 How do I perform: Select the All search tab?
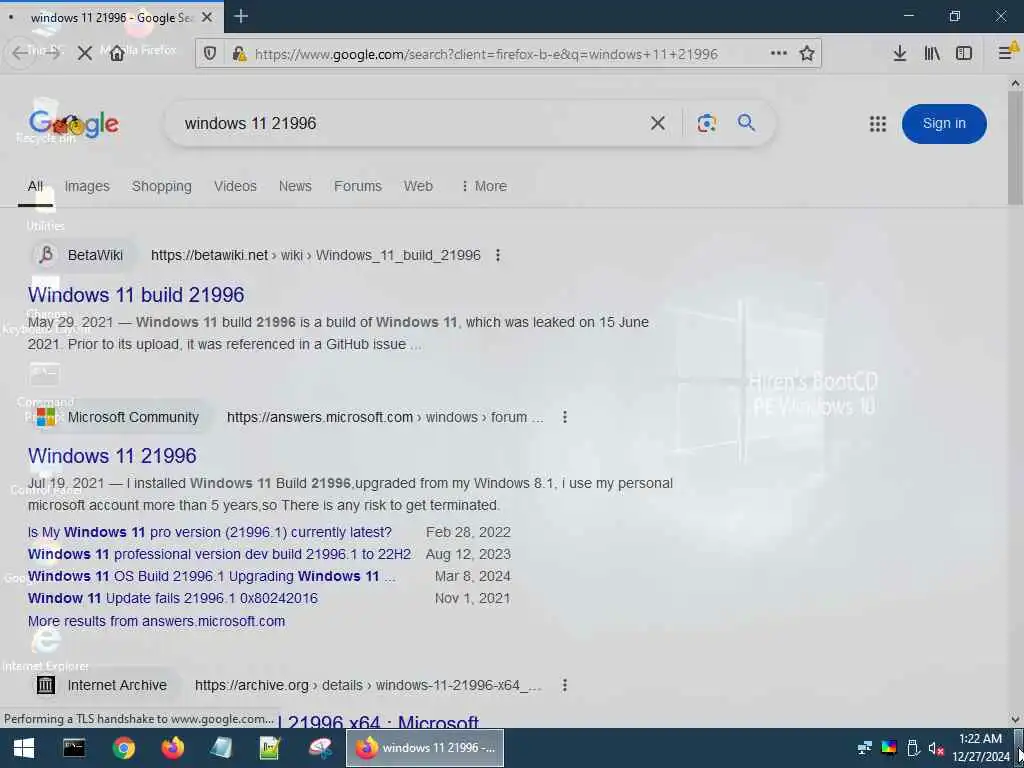tap(35, 186)
